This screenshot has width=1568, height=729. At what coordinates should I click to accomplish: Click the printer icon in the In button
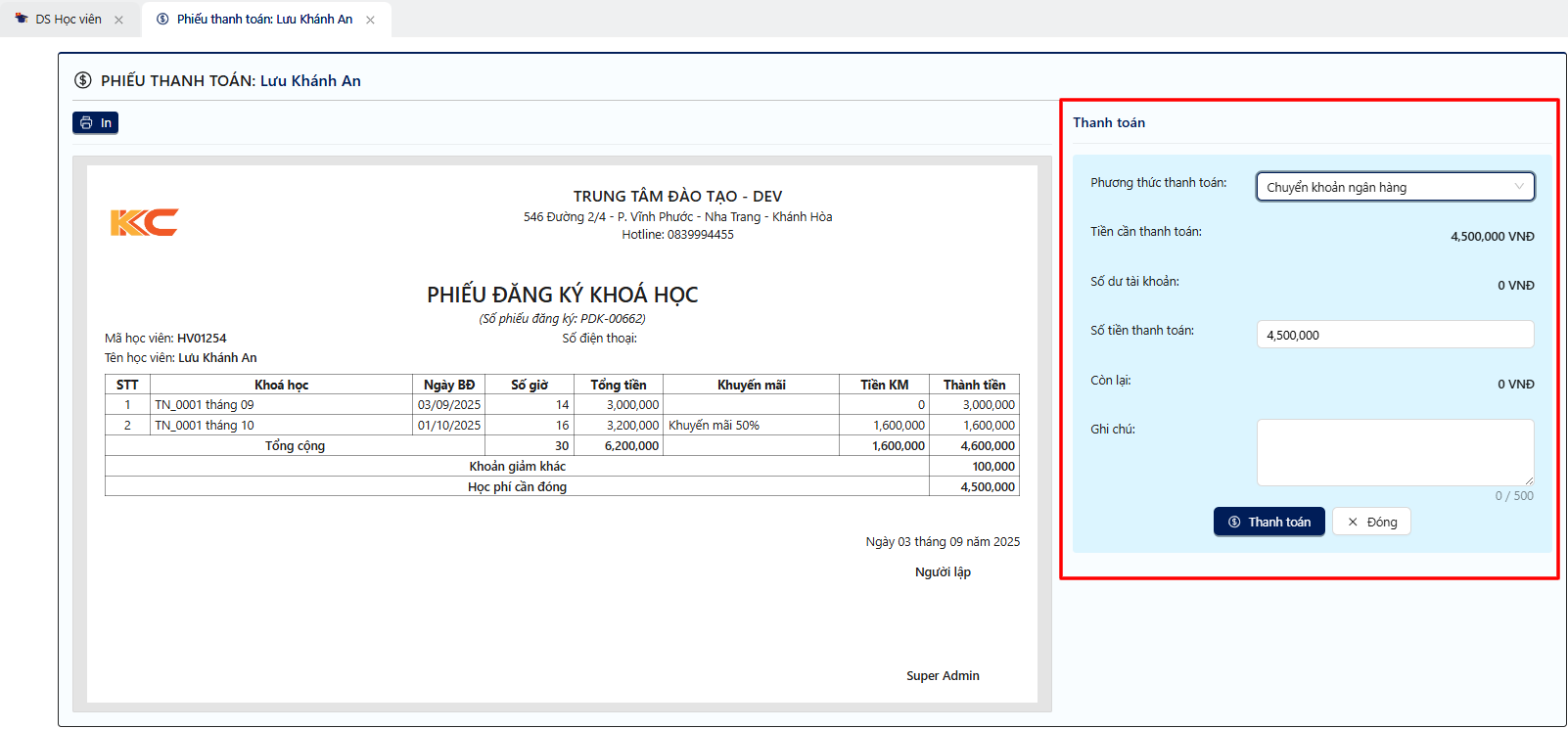click(x=86, y=122)
